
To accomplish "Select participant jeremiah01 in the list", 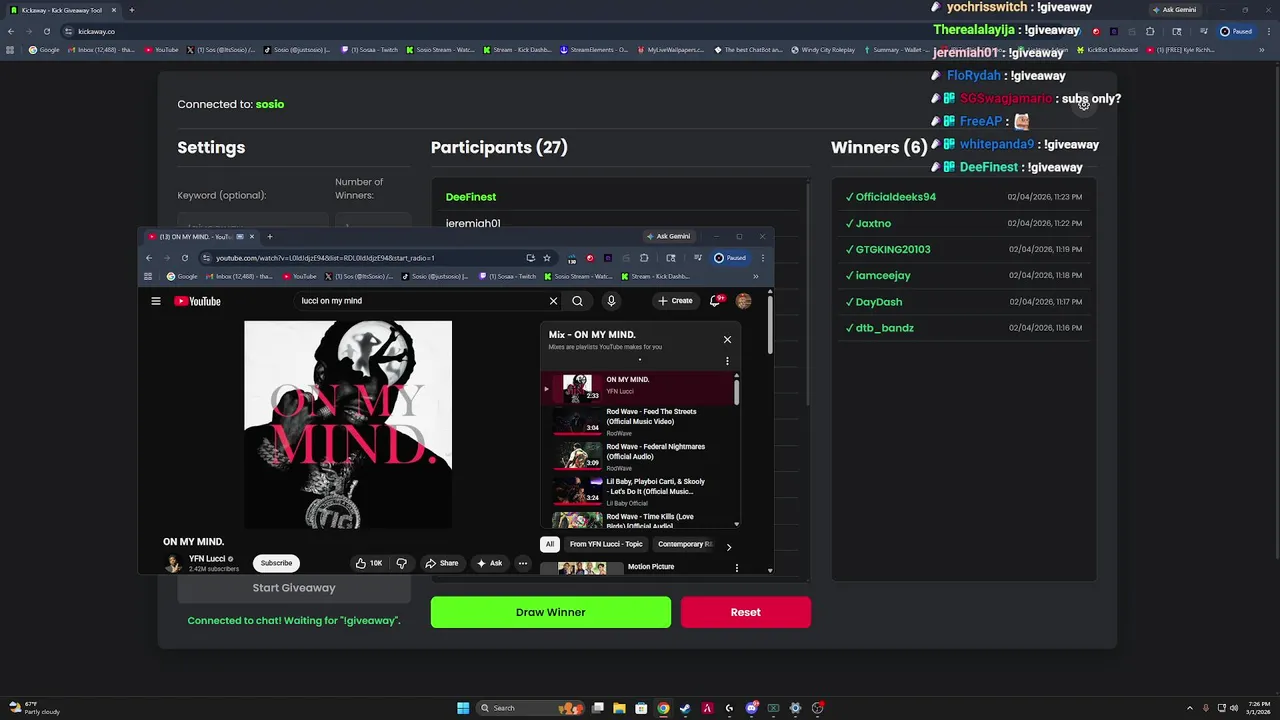I will coord(473,224).
